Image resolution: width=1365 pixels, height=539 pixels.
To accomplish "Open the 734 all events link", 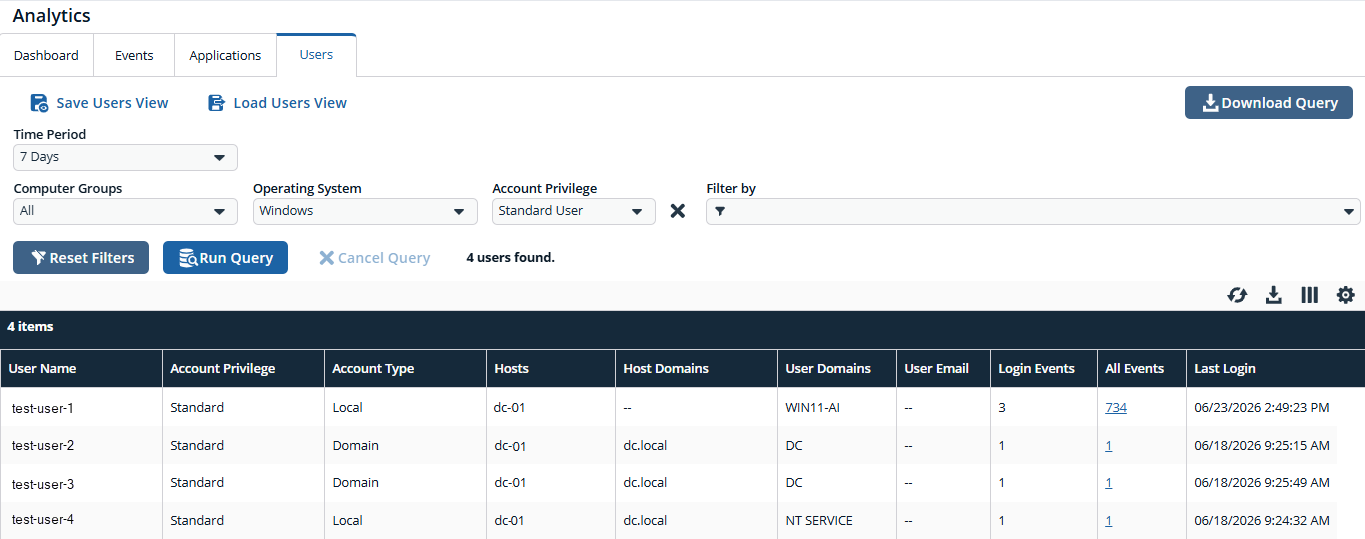I will tap(1116, 407).
